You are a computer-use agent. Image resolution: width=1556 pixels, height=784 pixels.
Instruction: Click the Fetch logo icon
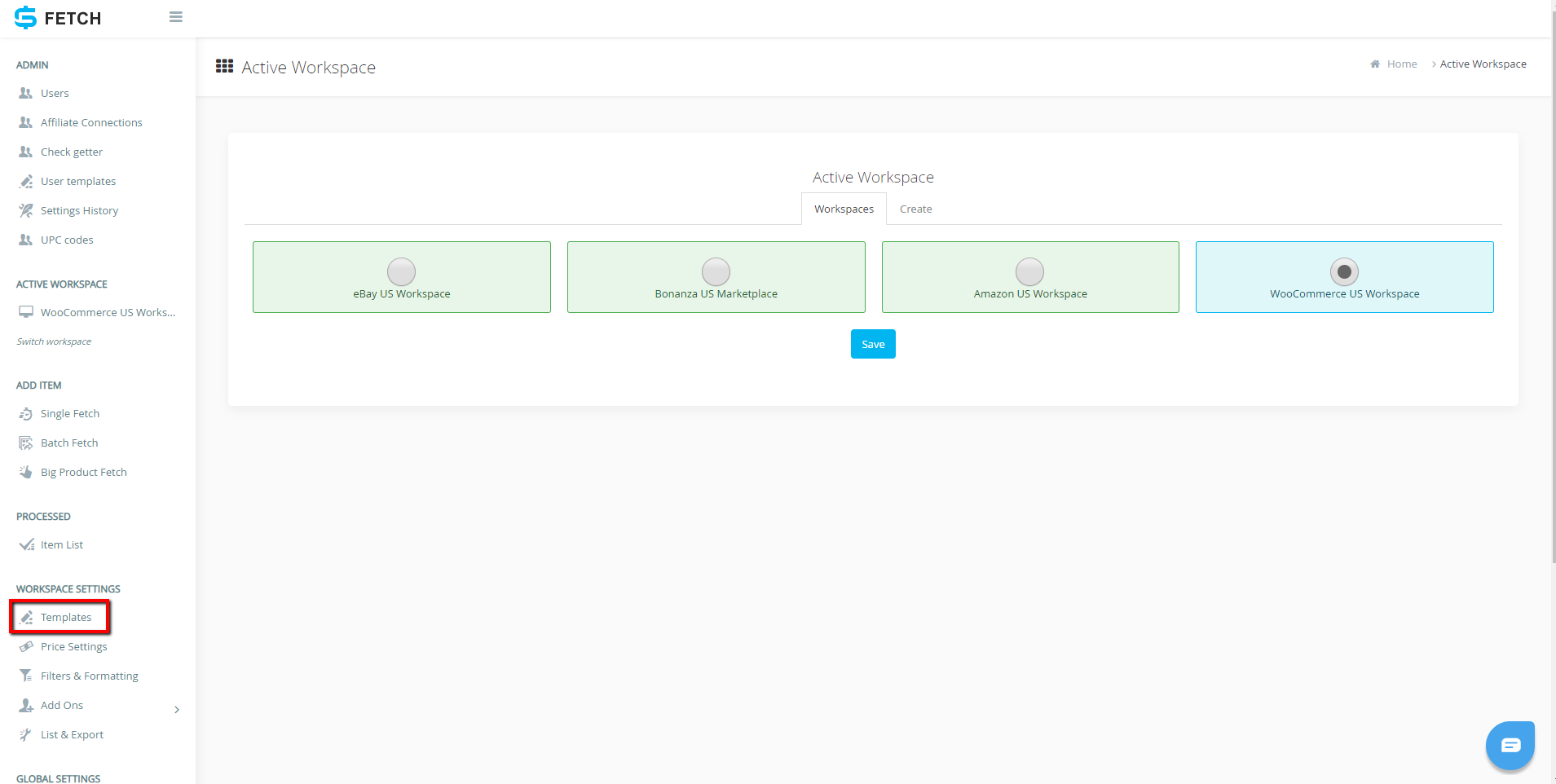coord(26,17)
